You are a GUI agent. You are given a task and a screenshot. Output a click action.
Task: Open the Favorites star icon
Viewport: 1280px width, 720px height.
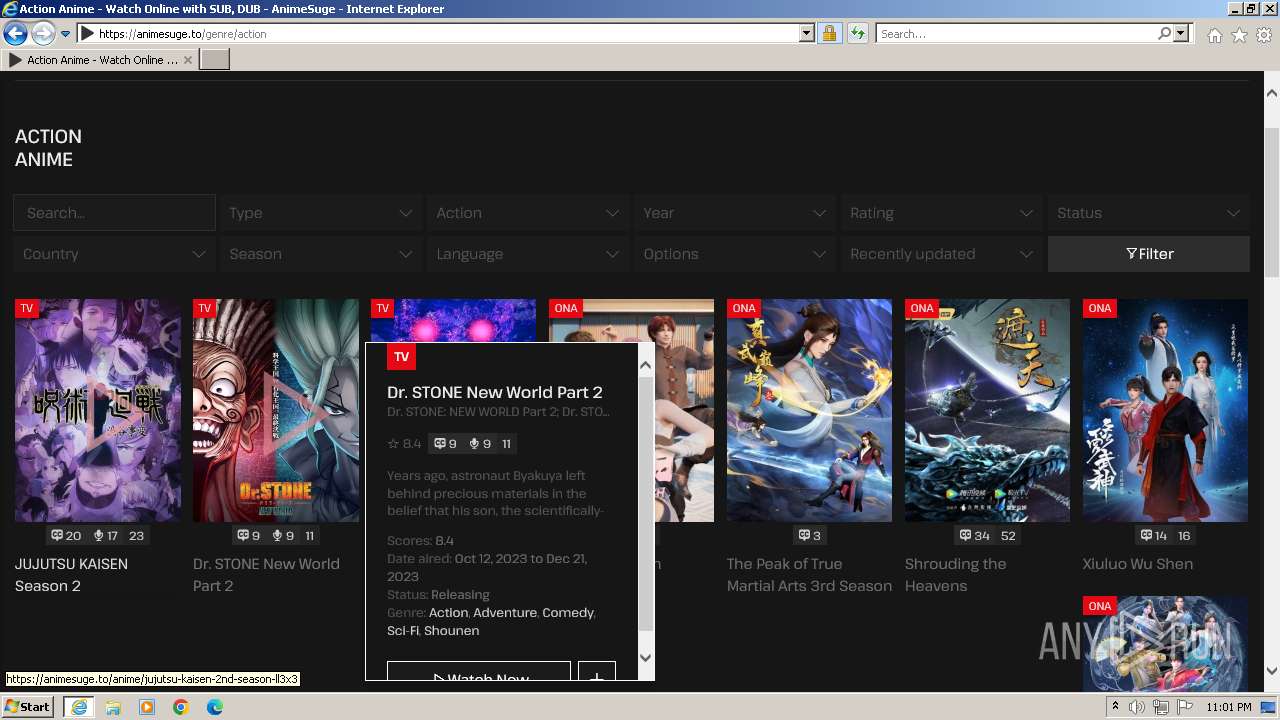tap(1239, 35)
